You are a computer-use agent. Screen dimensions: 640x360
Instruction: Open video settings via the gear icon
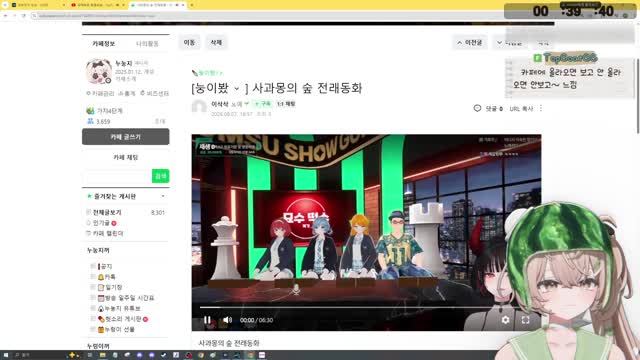tap(505, 320)
